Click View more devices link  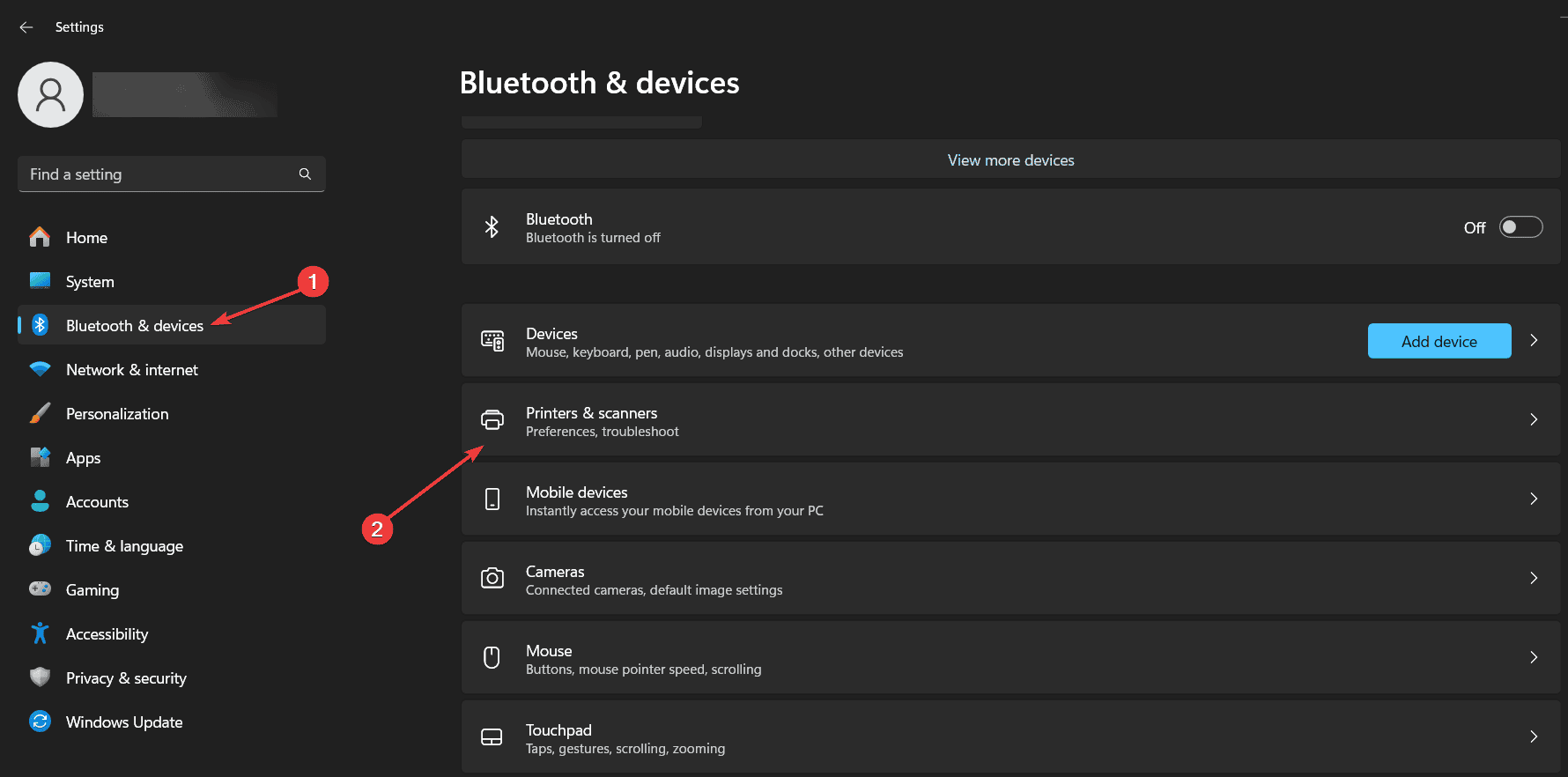tap(1010, 160)
